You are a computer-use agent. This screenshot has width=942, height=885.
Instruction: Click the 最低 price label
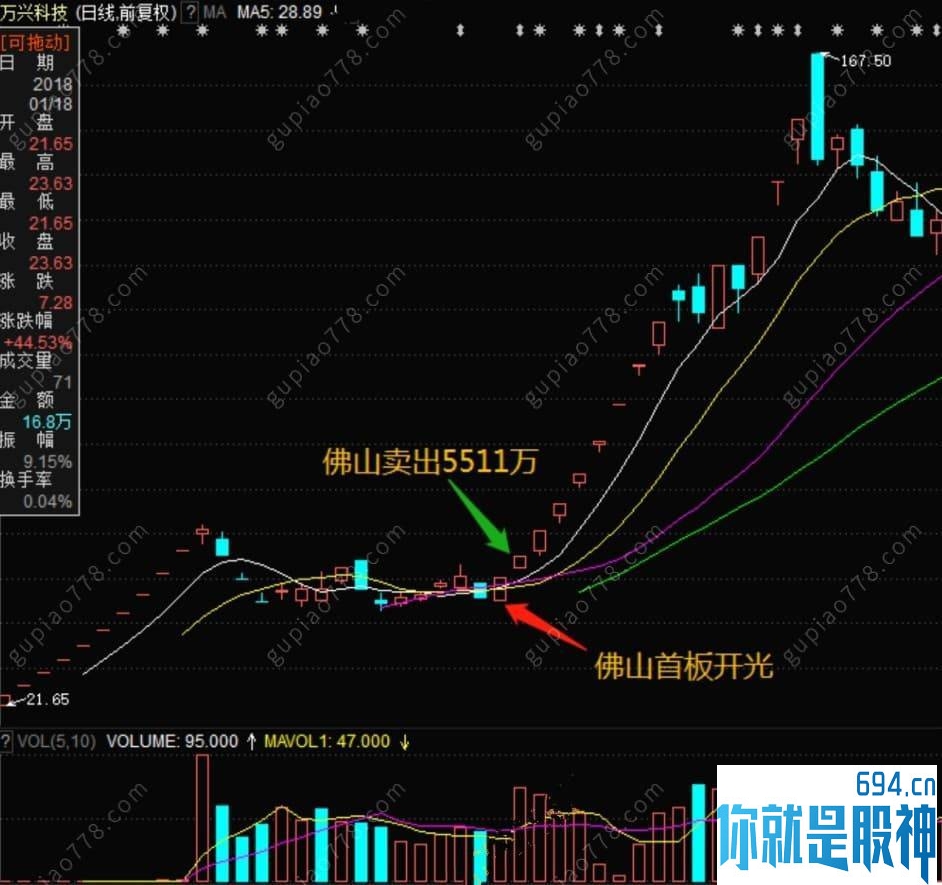click(x=27, y=202)
